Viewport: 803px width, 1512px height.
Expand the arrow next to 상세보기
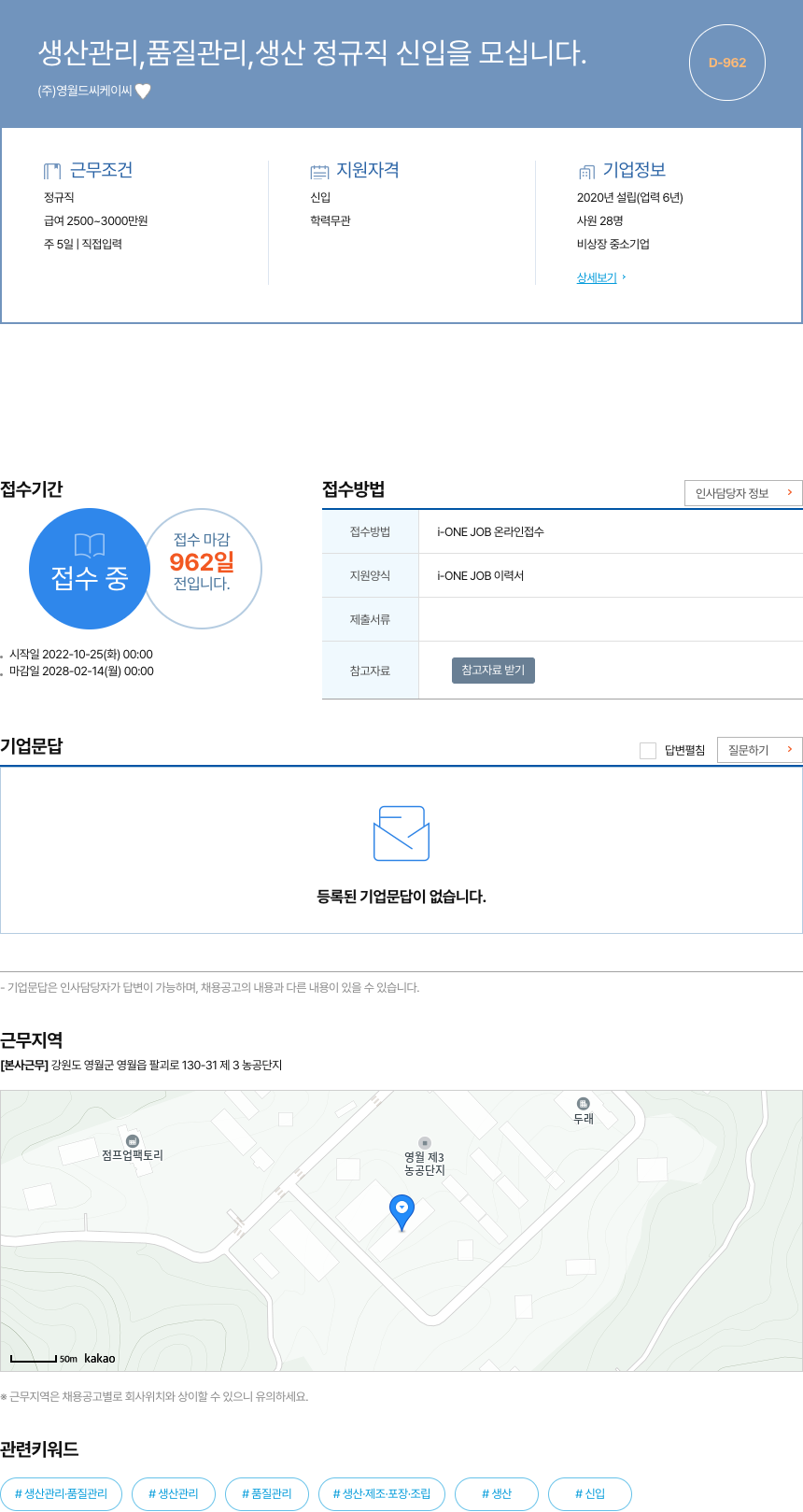tap(624, 277)
